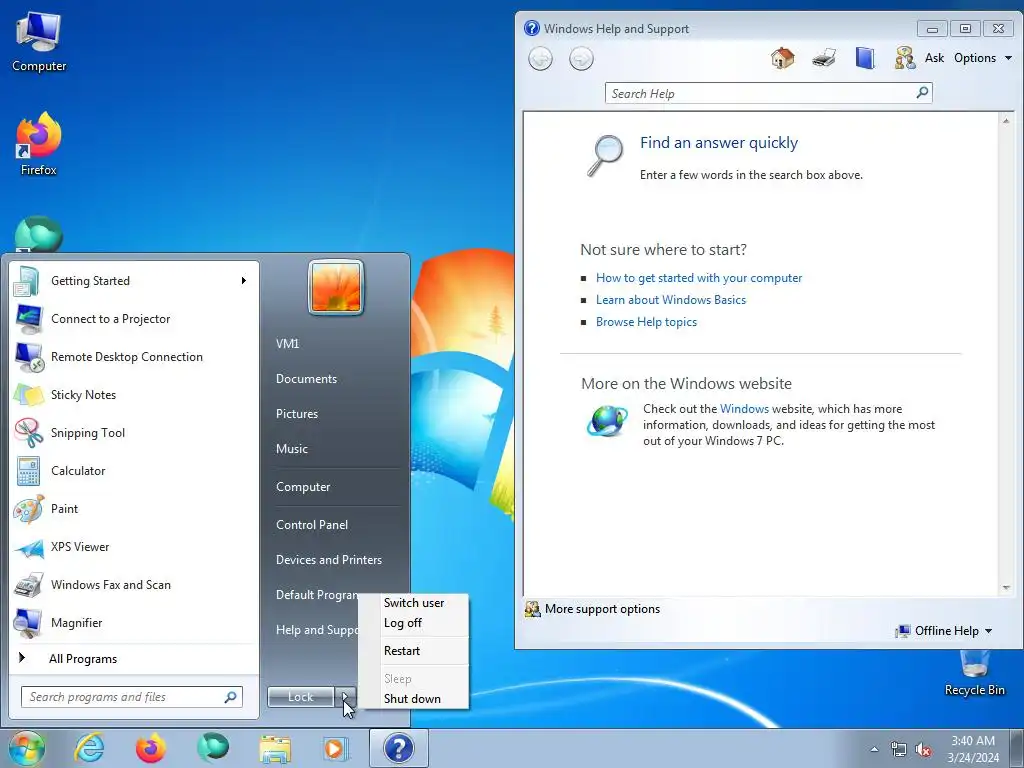Click the Print icon in Help window
This screenshot has height=768, width=1024.
click(824, 58)
